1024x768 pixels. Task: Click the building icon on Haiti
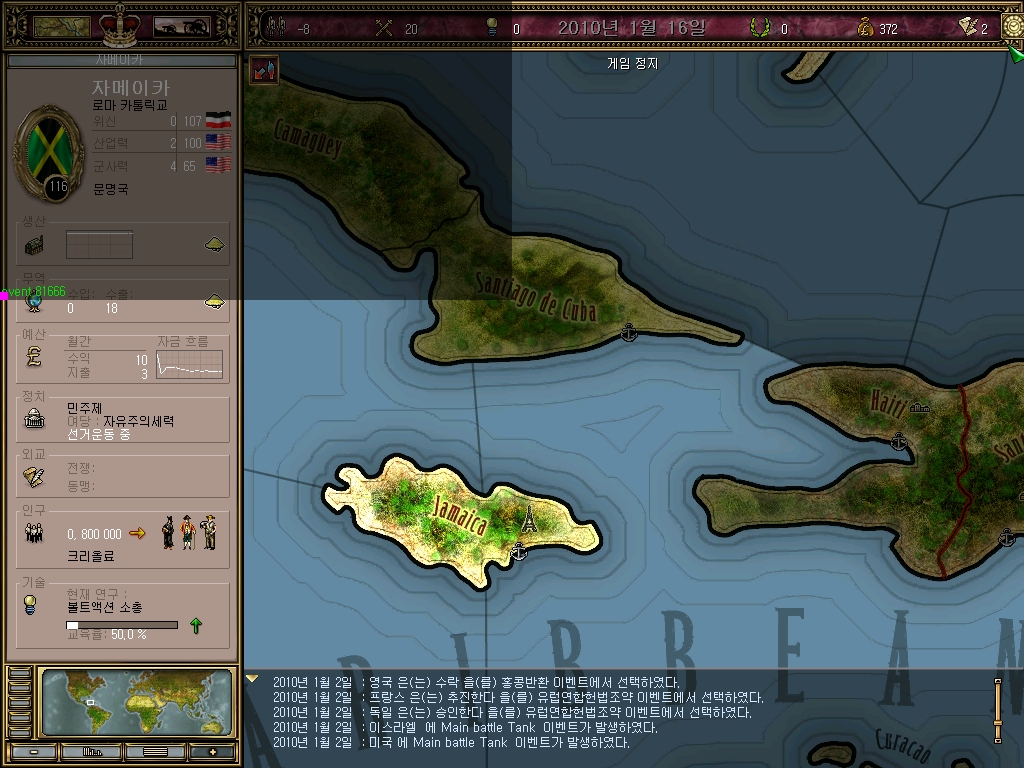pos(920,408)
